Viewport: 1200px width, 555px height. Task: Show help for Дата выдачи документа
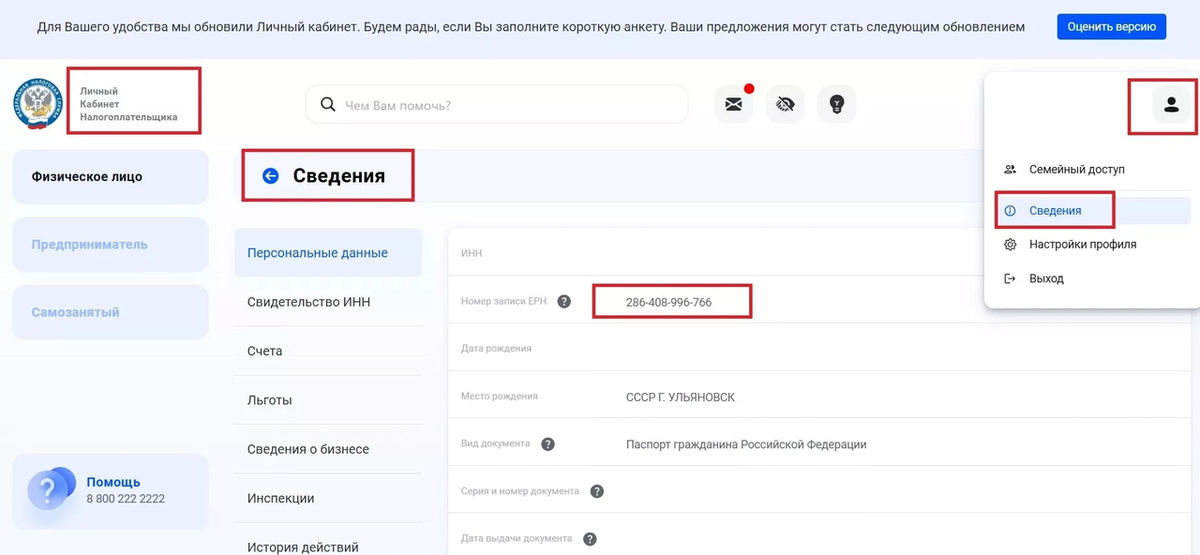(590, 539)
